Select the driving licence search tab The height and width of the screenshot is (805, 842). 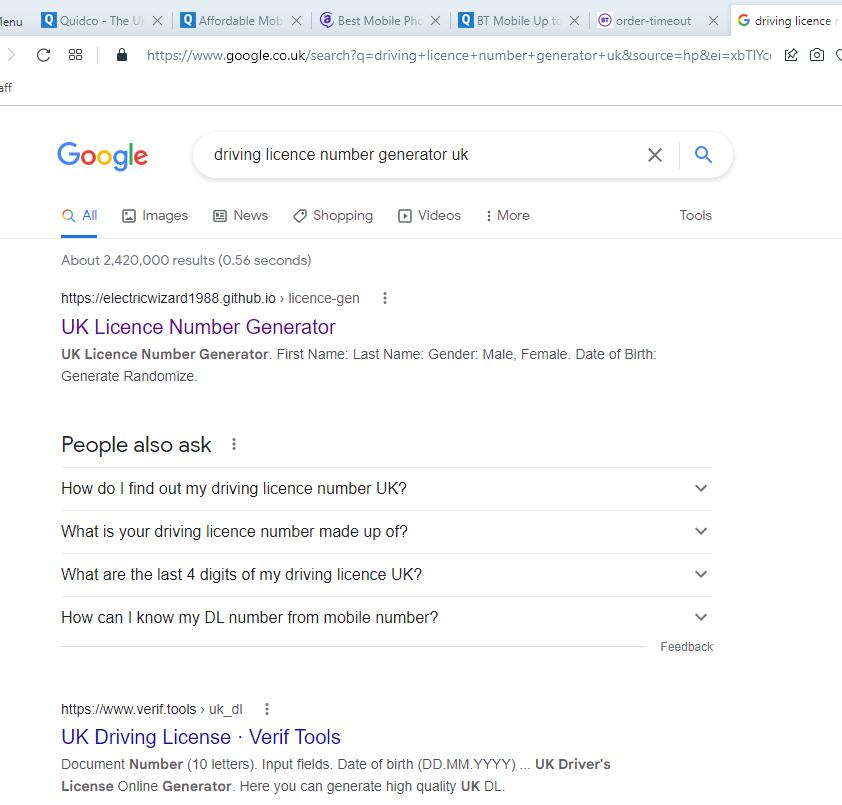coord(787,21)
